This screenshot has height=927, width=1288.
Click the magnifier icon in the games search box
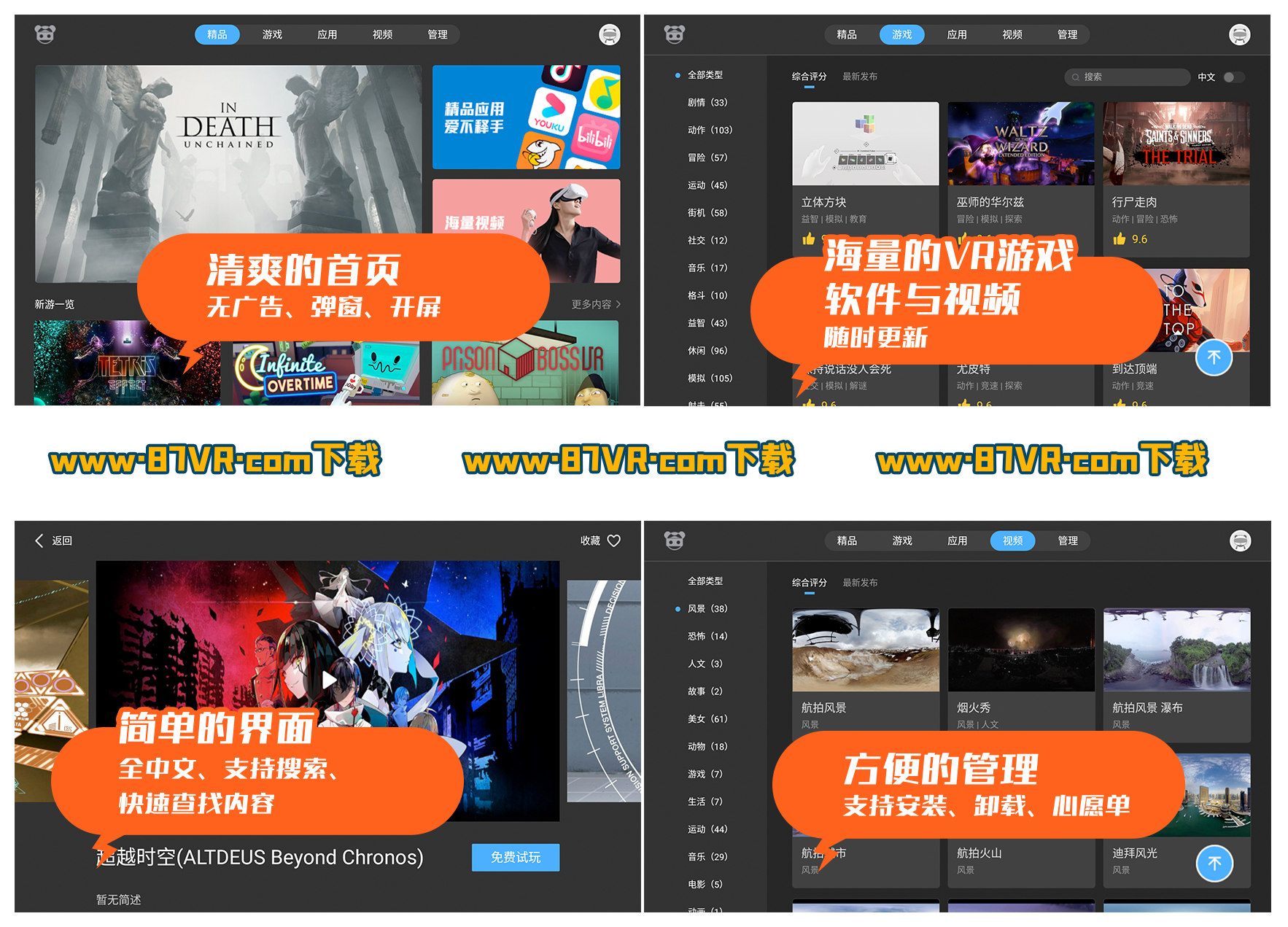tap(1075, 77)
